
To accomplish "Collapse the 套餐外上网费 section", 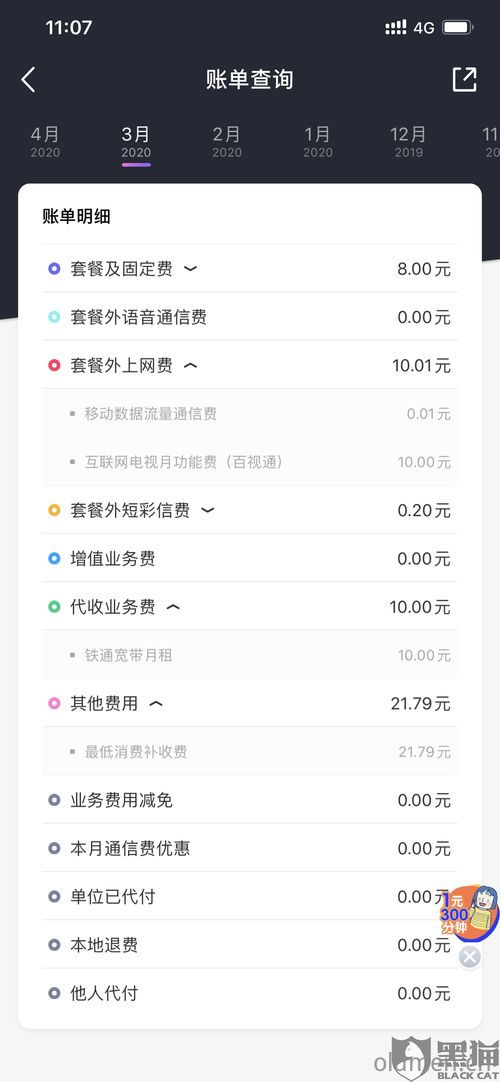I will (x=190, y=365).
